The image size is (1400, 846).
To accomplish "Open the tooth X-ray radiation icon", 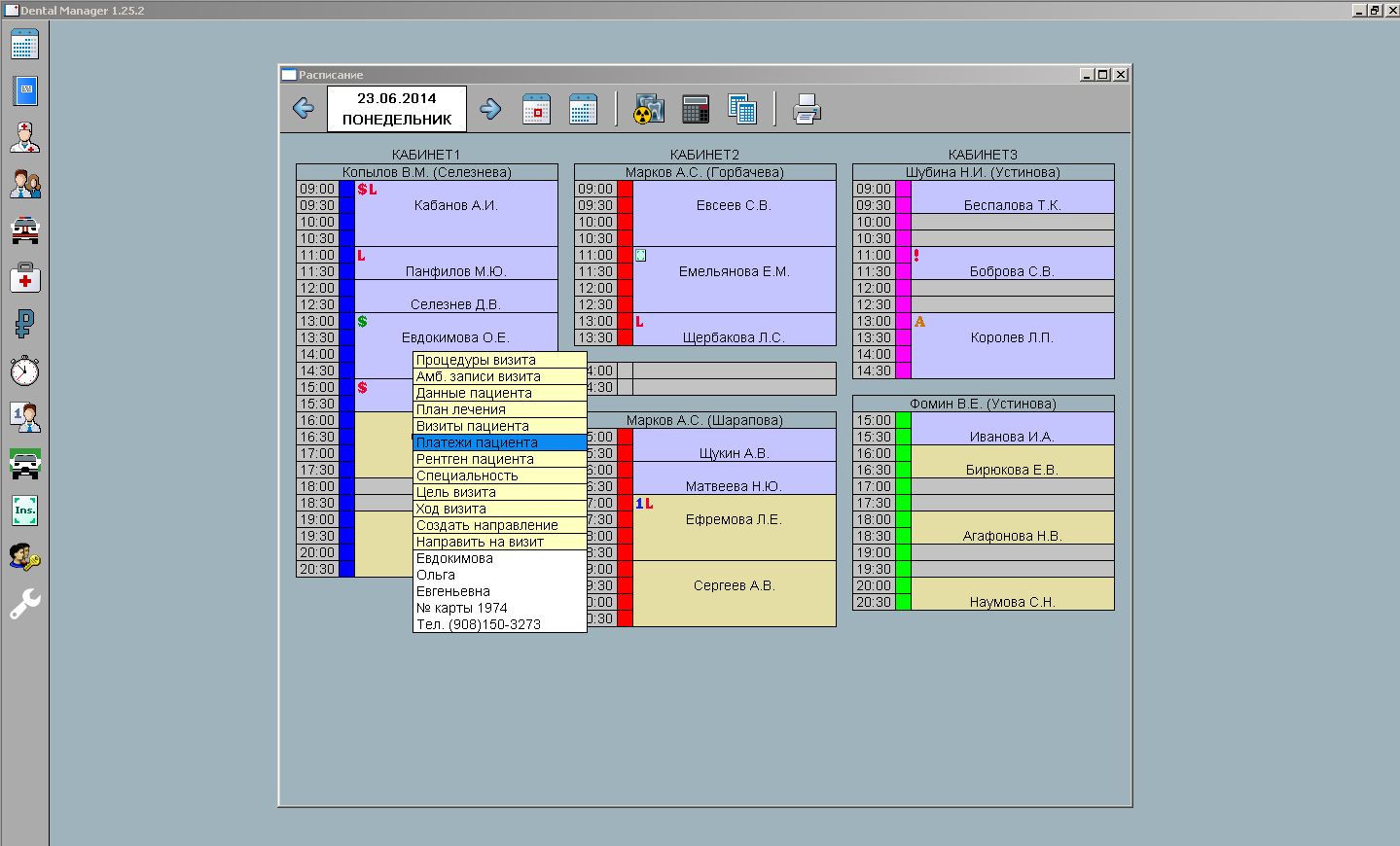I will click(x=649, y=109).
